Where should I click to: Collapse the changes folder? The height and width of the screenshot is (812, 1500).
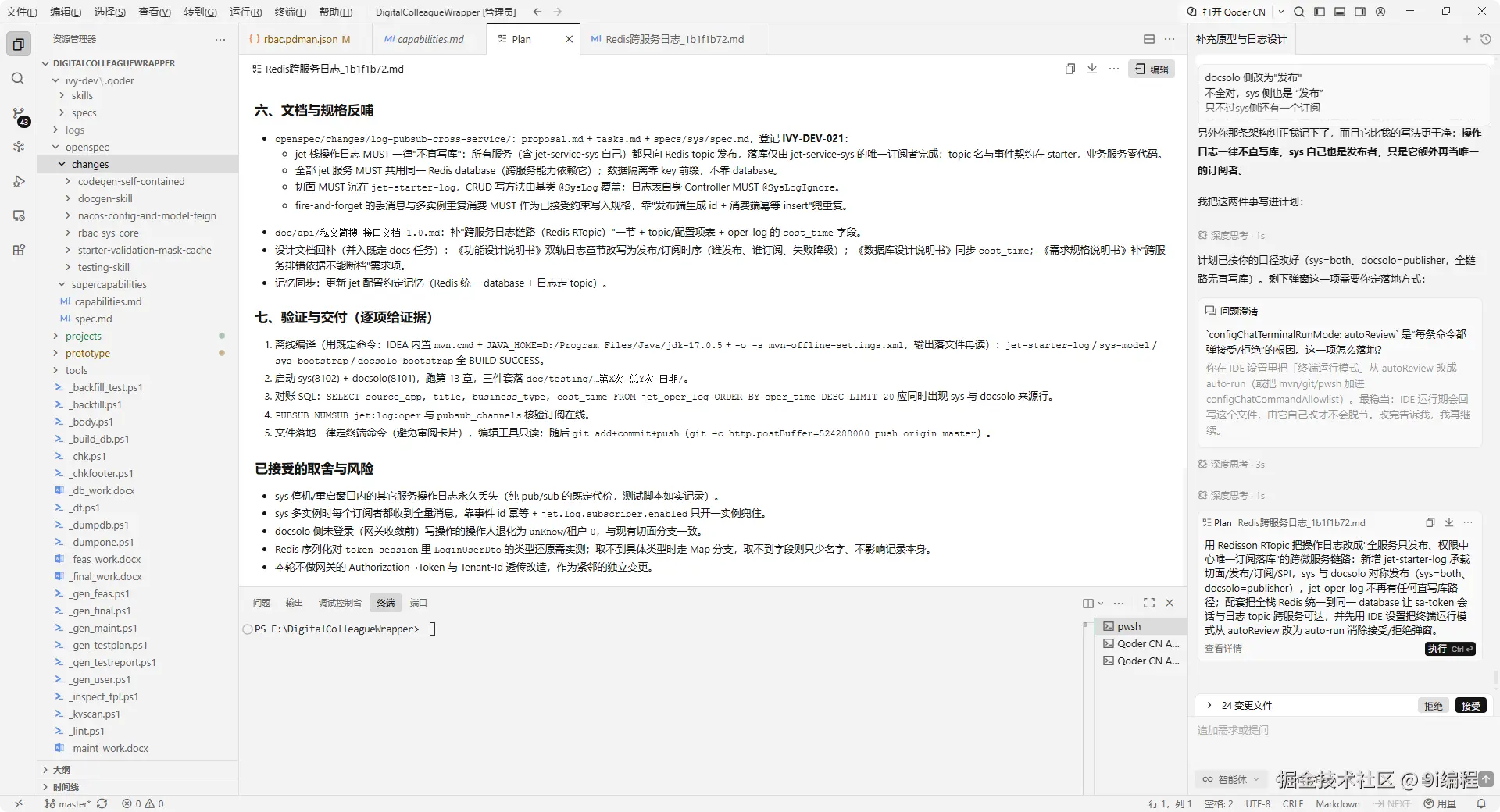(x=62, y=164)
